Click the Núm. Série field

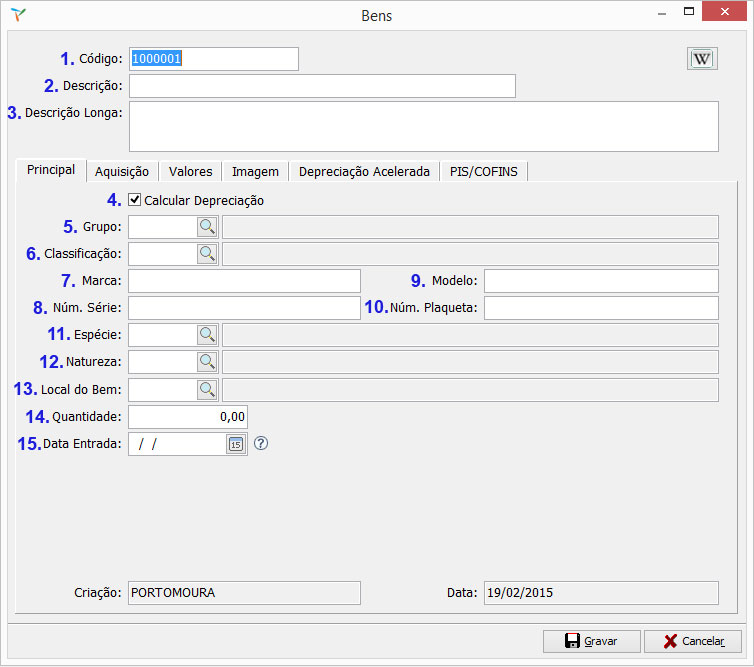(244, 308)
